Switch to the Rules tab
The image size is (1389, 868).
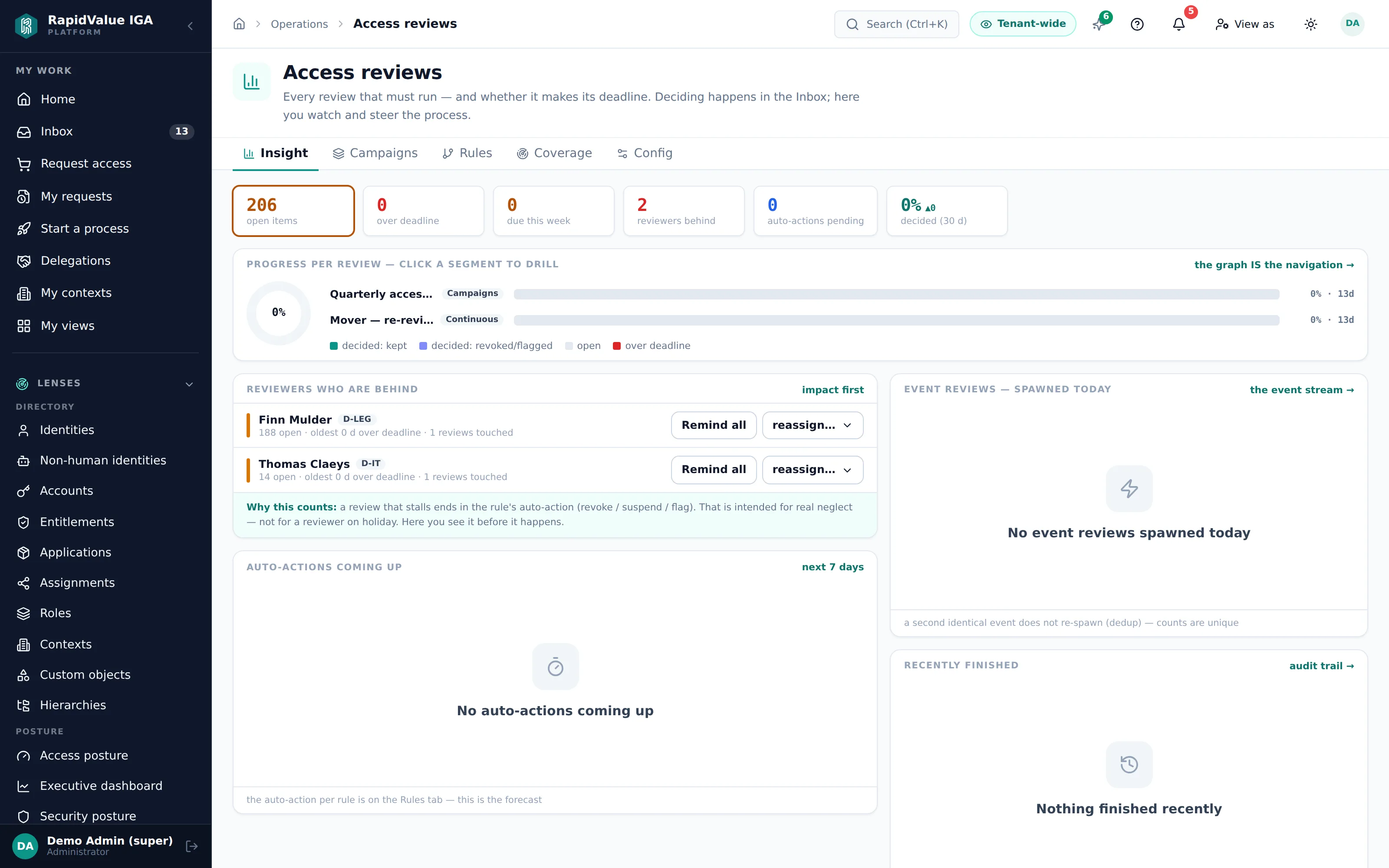pos(467,153)
